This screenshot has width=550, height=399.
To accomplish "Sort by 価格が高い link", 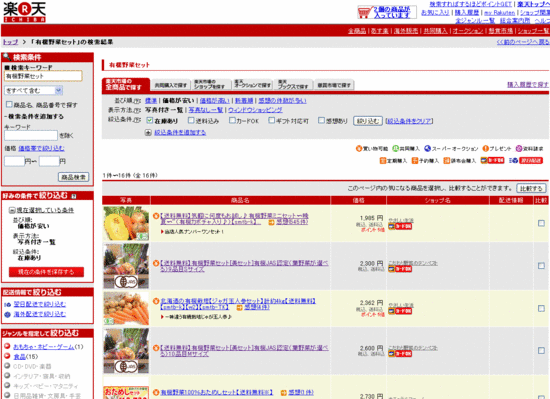I will click(x=214, y=101).
